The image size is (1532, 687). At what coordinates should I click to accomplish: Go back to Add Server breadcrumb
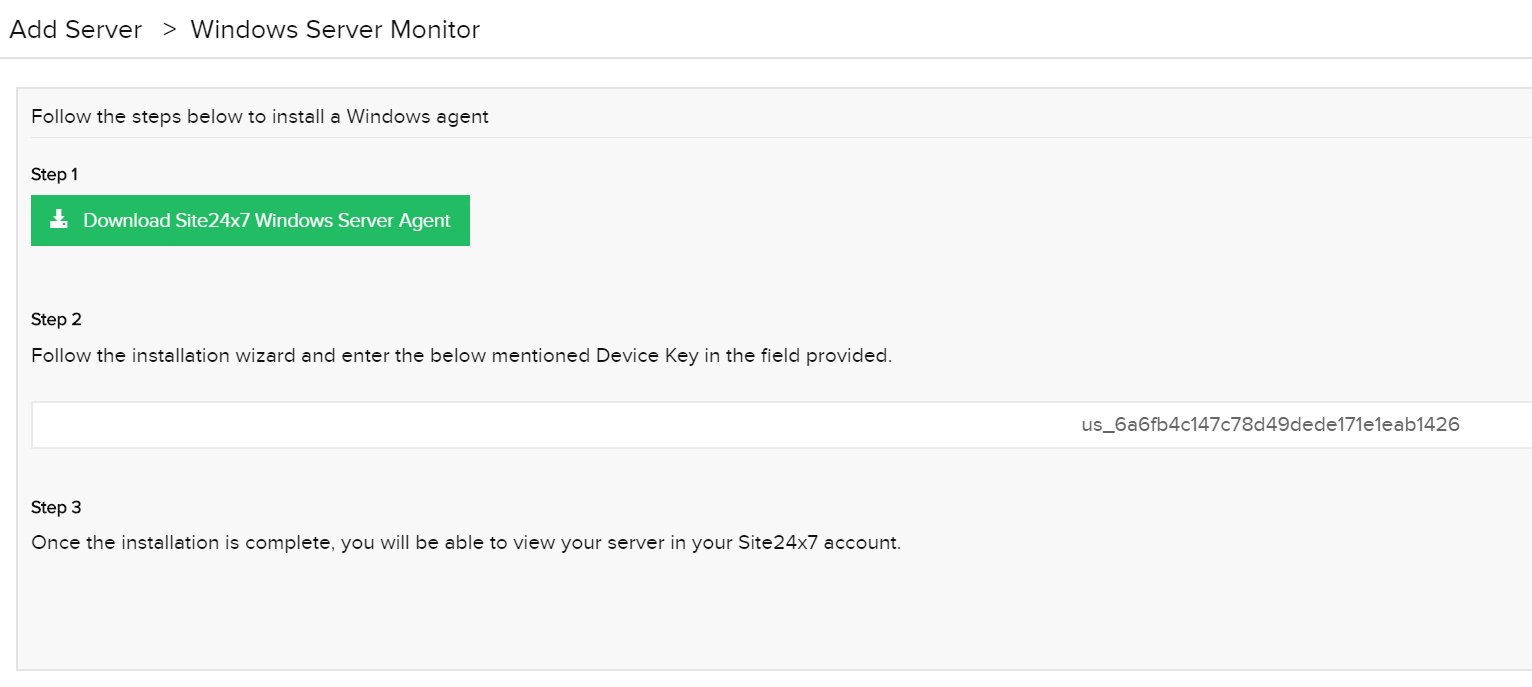[x=76, y=30]
